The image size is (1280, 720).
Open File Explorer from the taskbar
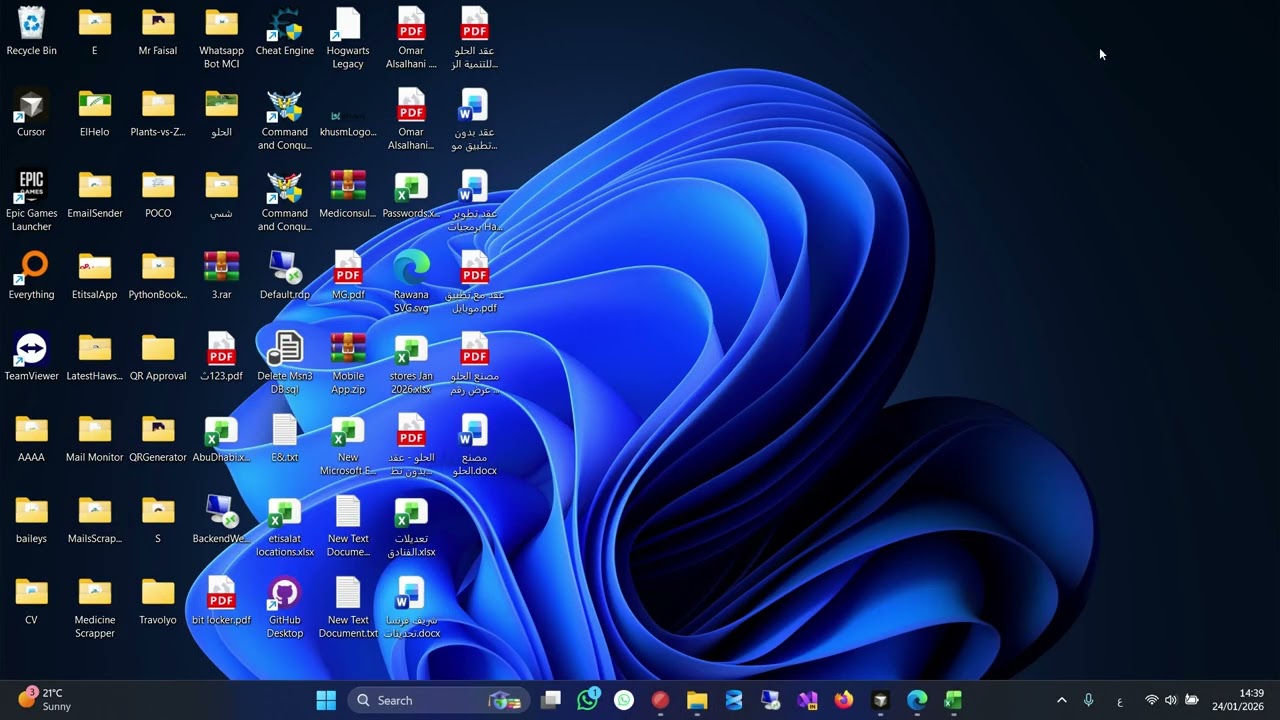(x=697, y=700)
